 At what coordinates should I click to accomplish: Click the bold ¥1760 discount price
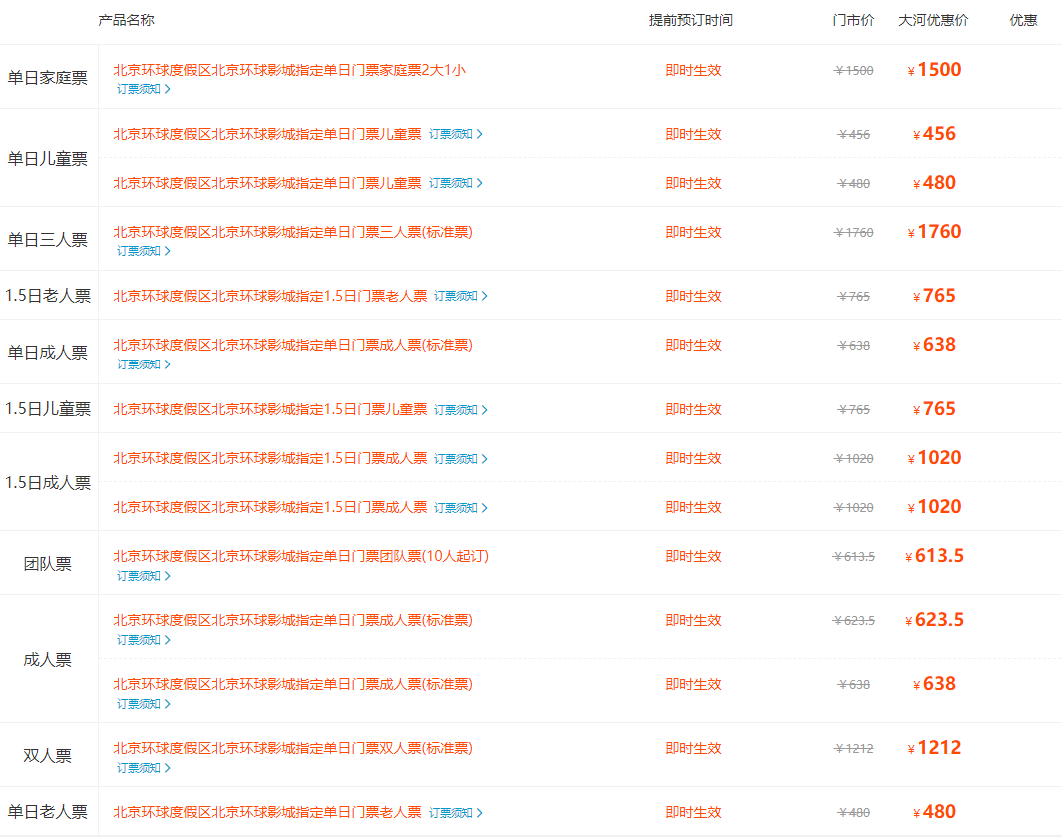pos(934,232)
